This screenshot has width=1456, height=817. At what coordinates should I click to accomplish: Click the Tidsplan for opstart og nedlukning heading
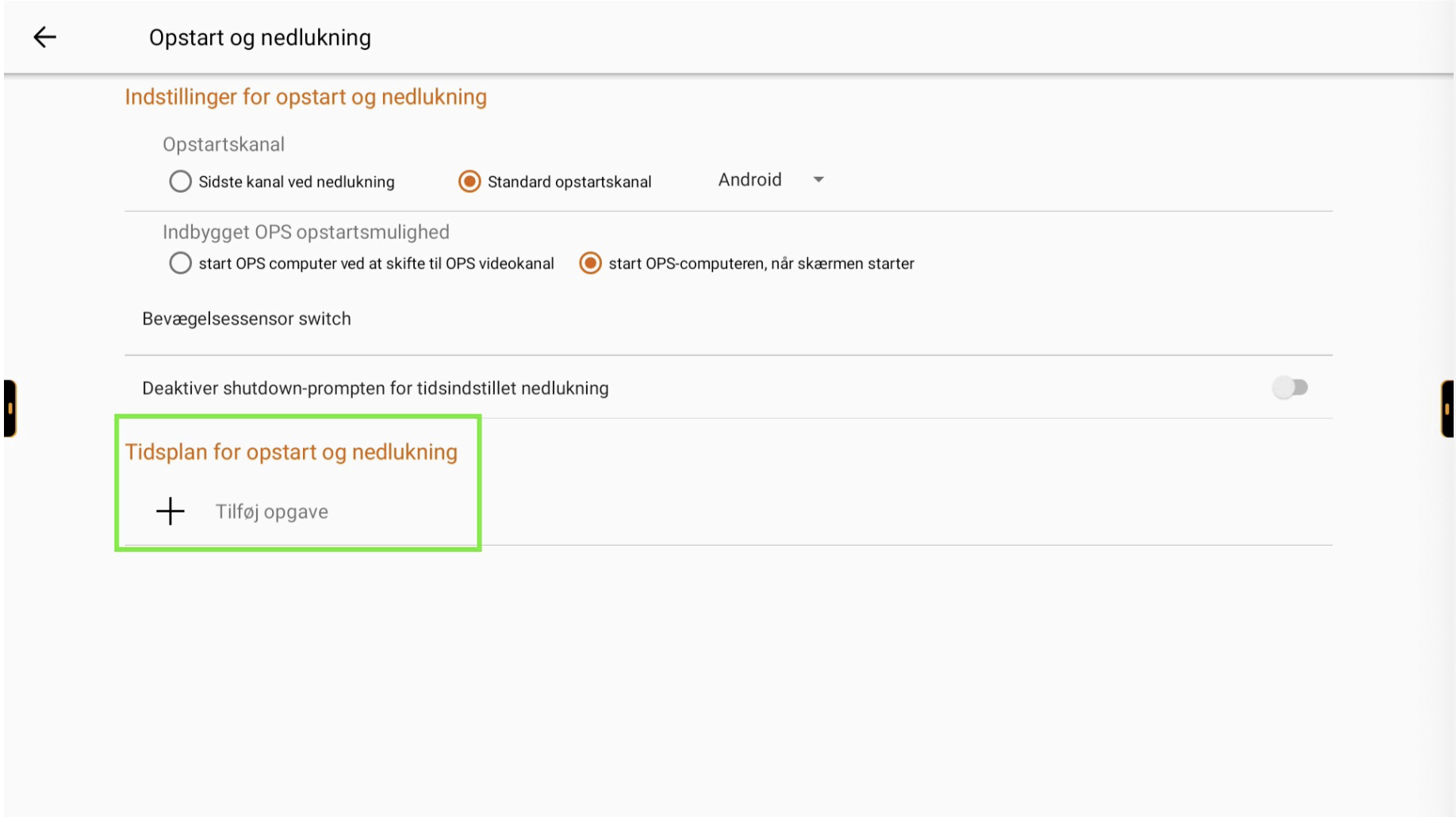coord(291,452)
